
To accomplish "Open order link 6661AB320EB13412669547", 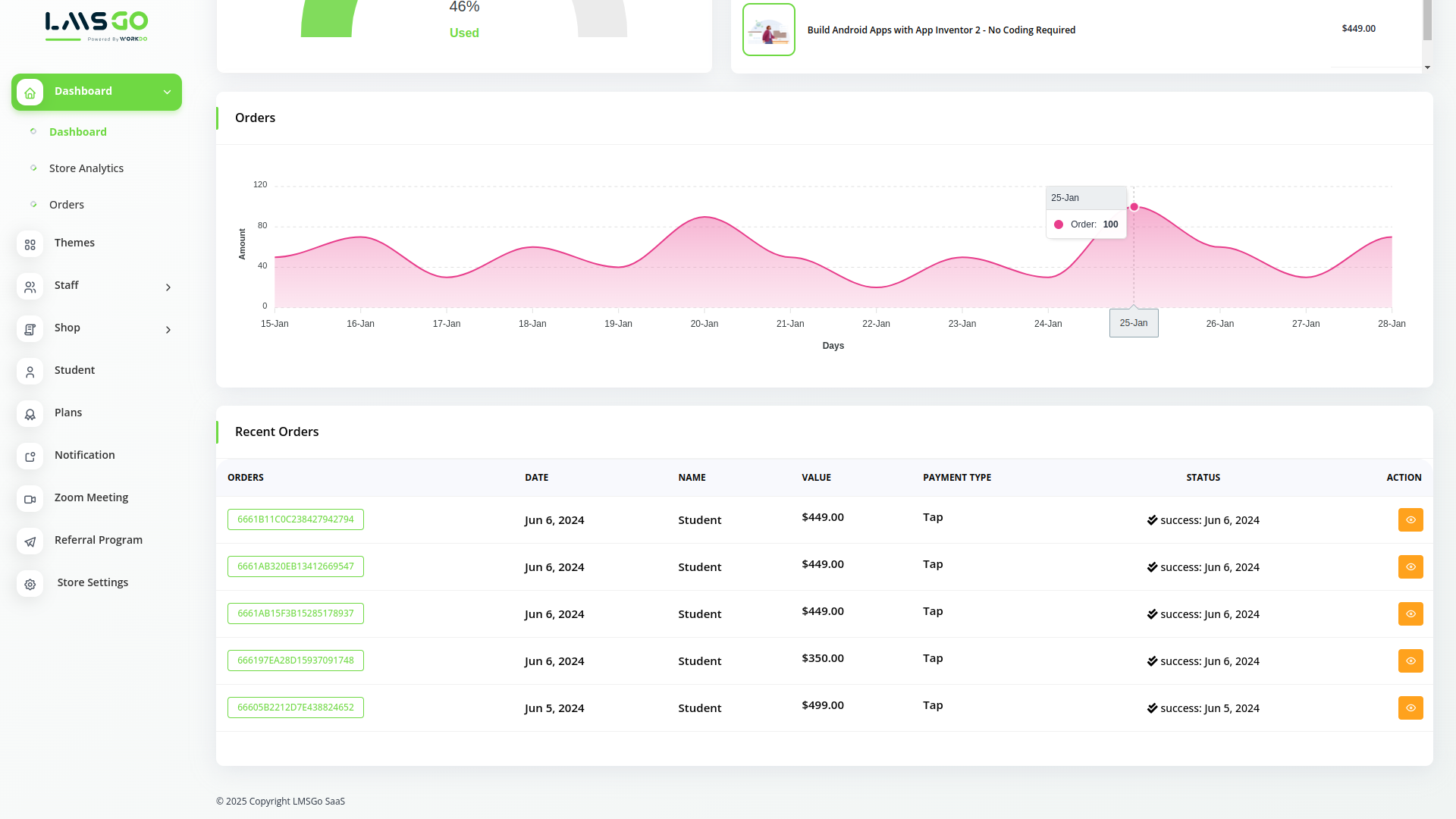I will tap(295, 566).
